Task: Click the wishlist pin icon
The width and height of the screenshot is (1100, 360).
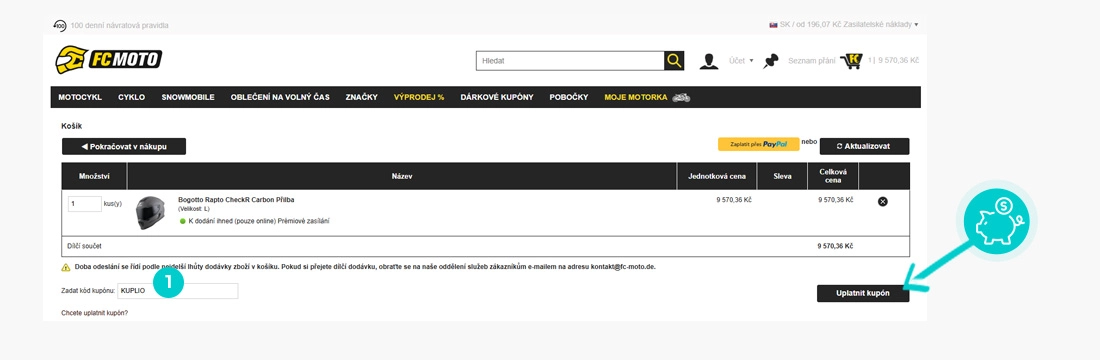Action: pos(772,61)
